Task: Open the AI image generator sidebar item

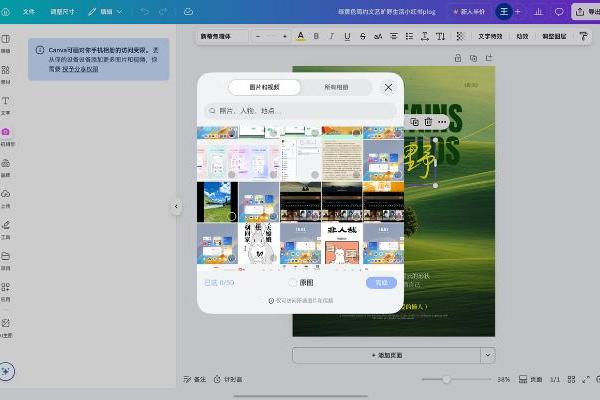Action: (5, 328)
